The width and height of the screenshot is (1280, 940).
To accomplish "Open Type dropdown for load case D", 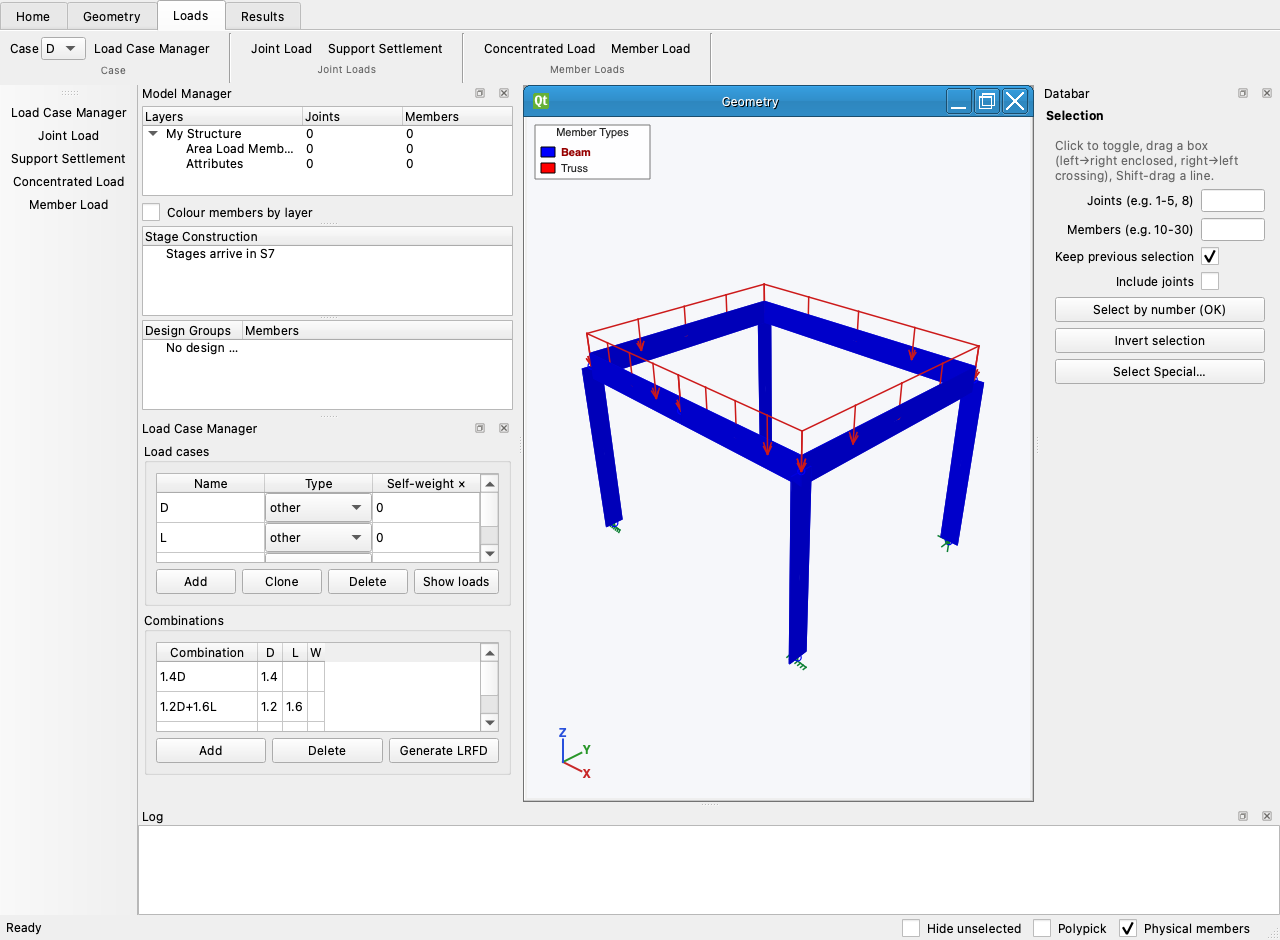I will coord(318,508).
